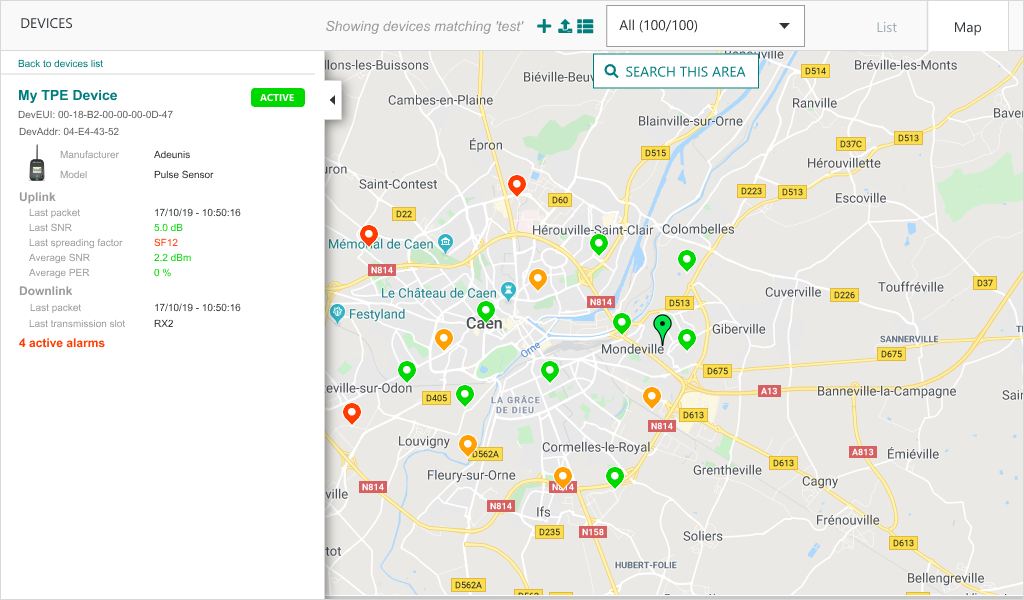
Task: Click the Pulse Sensor device image
Action: [36, 164]
